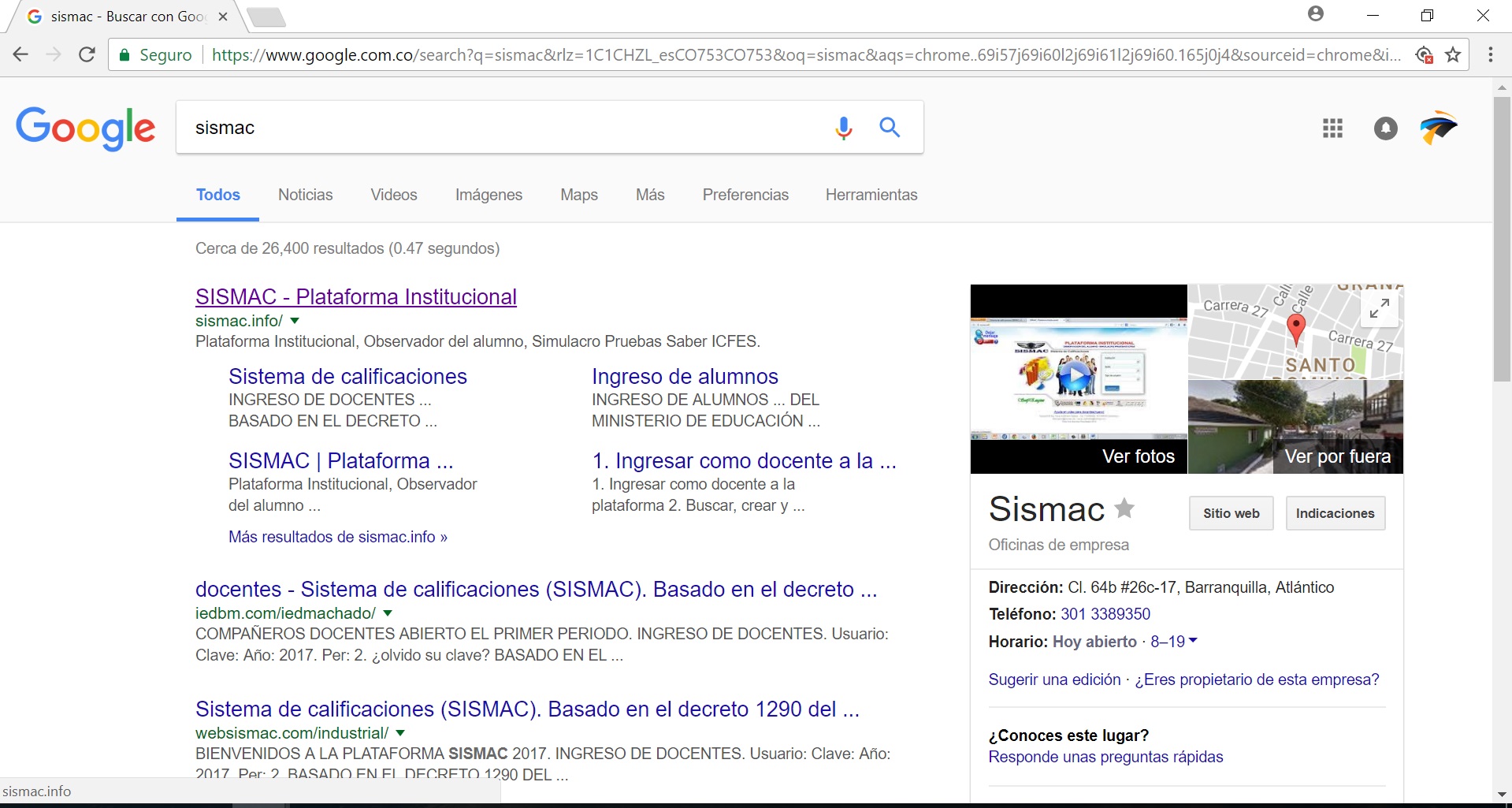The width and height of the screenshot is (1512, 808).
Task: Expand the sismac.info result options arrow
Action: click(x=295, y=321)
